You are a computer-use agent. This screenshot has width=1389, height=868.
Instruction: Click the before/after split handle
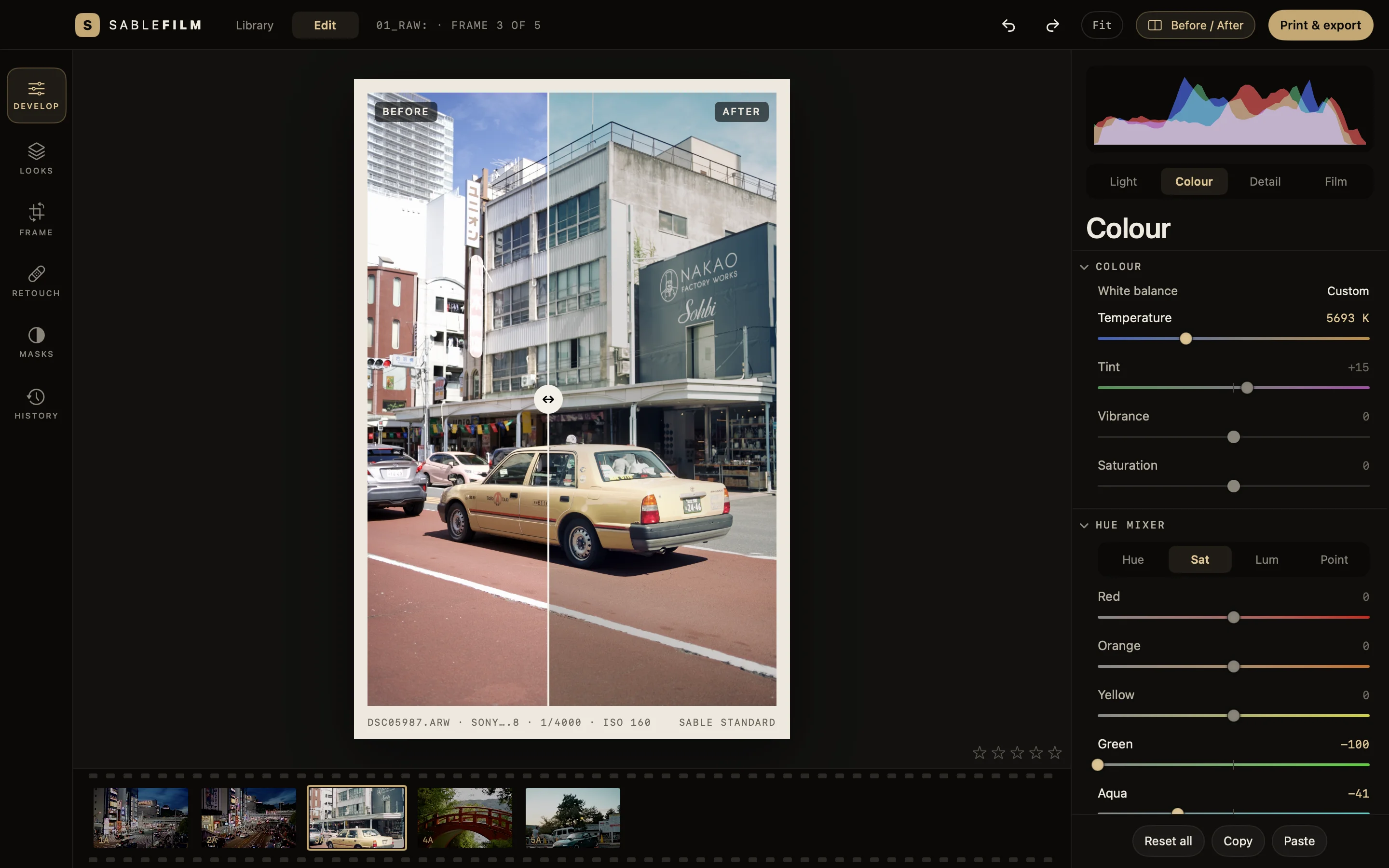548,400
